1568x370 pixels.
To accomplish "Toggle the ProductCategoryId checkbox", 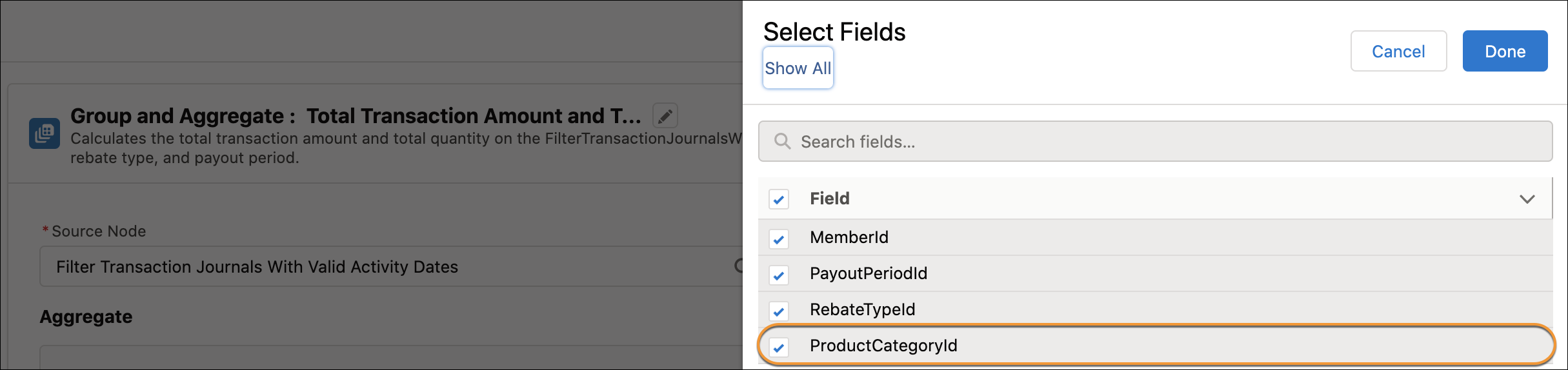I will click(x=779, y=347).
